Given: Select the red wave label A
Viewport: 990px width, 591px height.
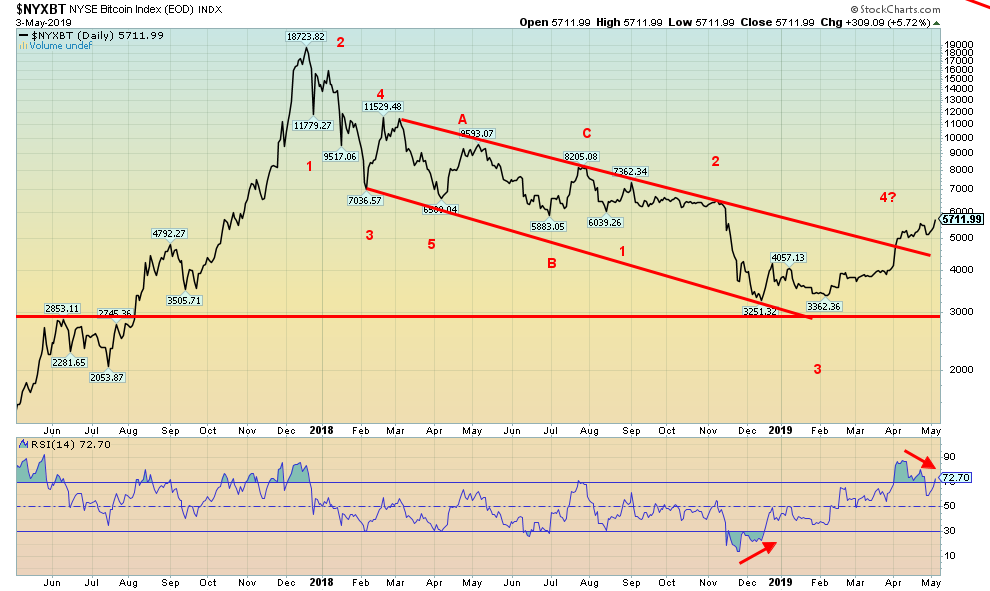Looking at the screenshot, I should tap(462, 116).
